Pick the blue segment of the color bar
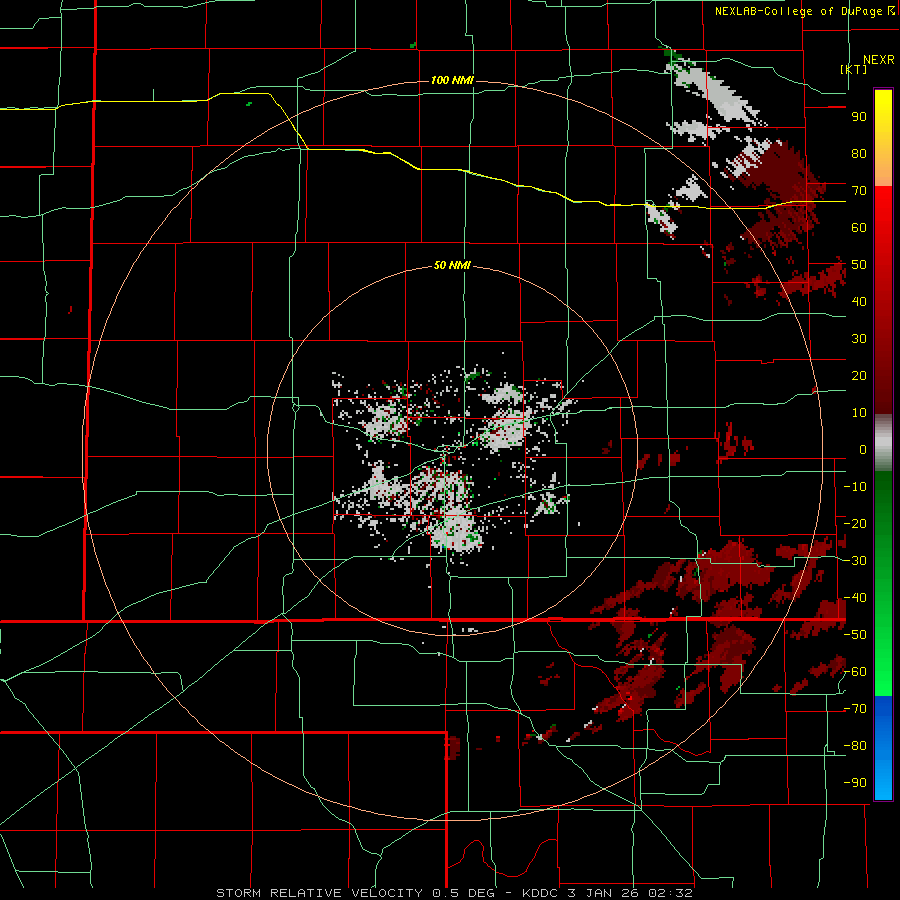The height and width of the screenshot is (900, 900). 883,747
